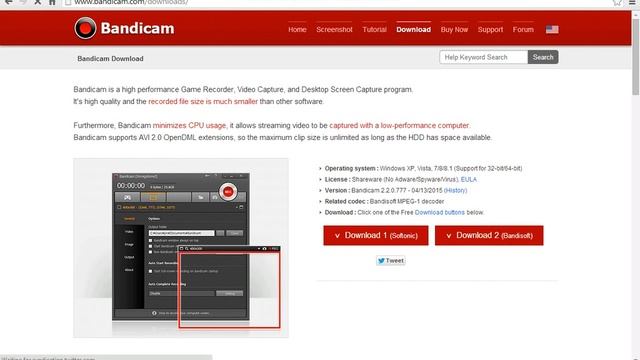
Task: Click the red REC button in screenshot
Action: click(228, 192)
